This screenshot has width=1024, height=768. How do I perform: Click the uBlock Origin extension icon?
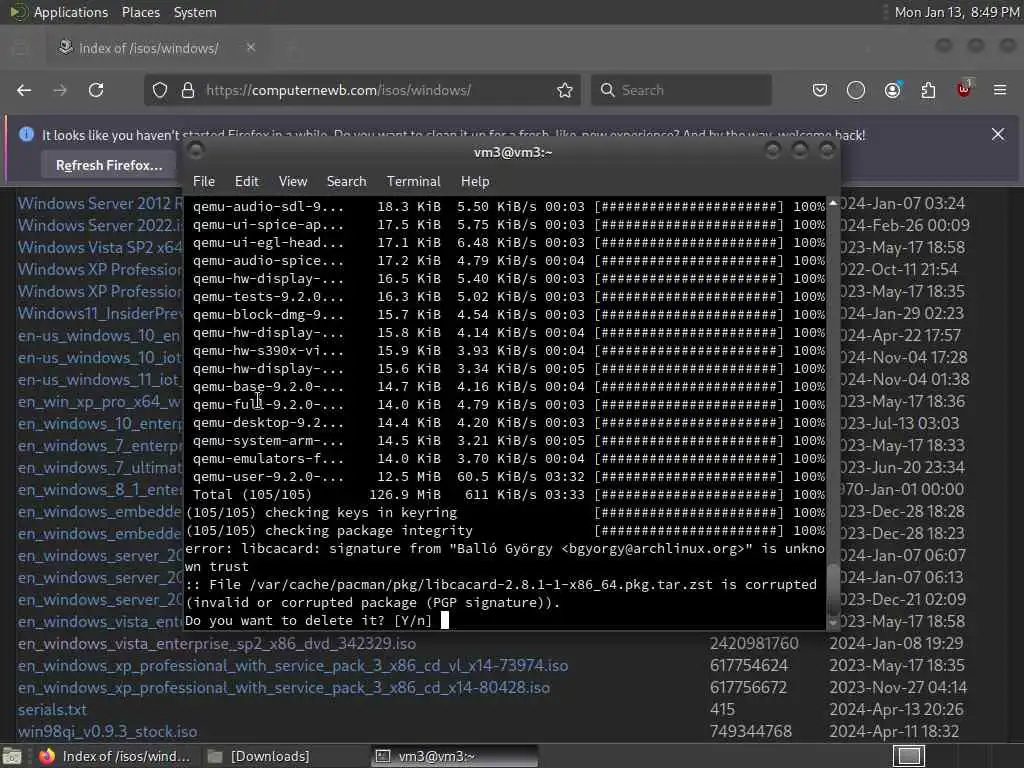(964, 89)
